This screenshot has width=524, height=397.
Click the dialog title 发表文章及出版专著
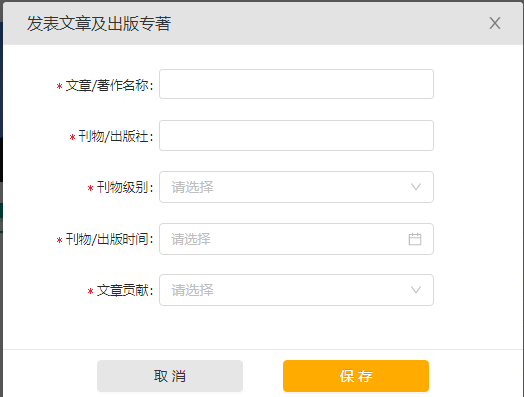[x=99, y=24]
